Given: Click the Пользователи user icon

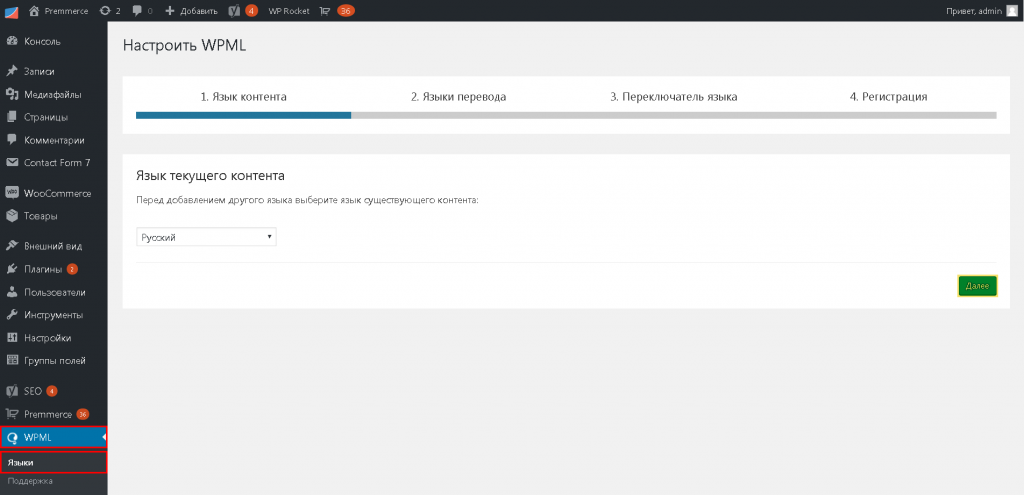Looking at the screenshot, I should point(11,292).
